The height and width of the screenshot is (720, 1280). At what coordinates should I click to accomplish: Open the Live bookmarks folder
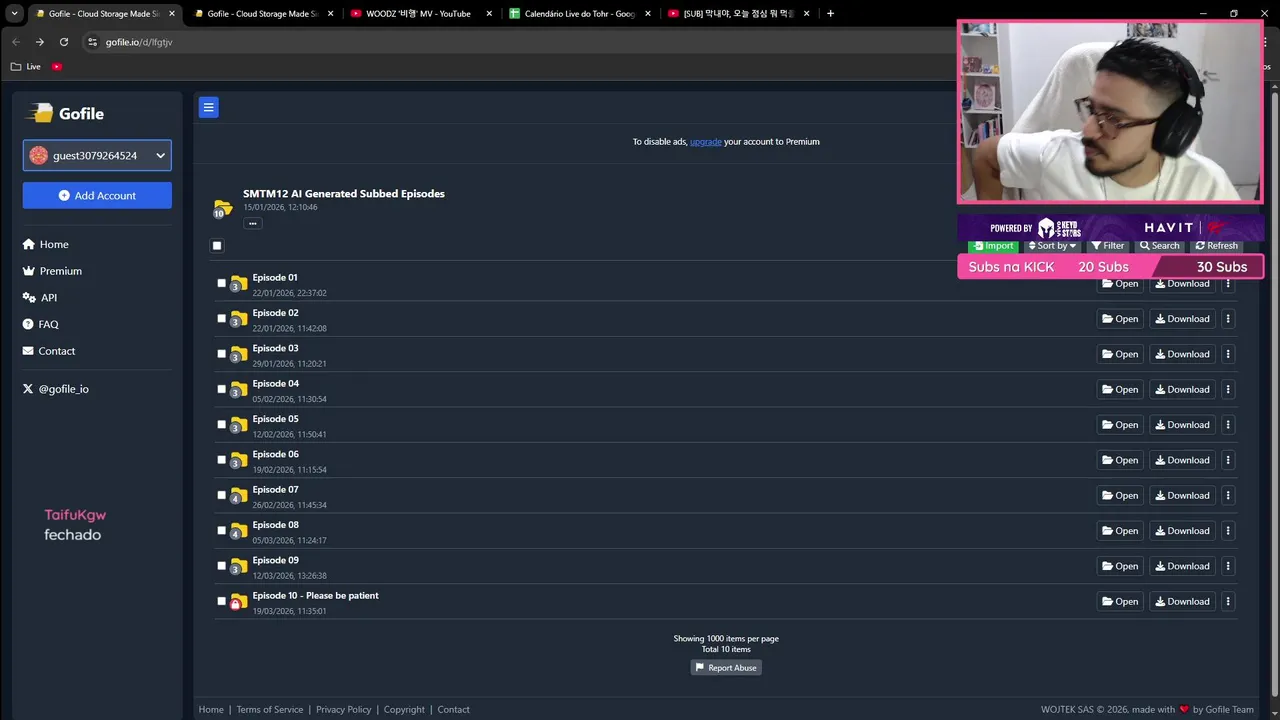(x=26, y=67)
